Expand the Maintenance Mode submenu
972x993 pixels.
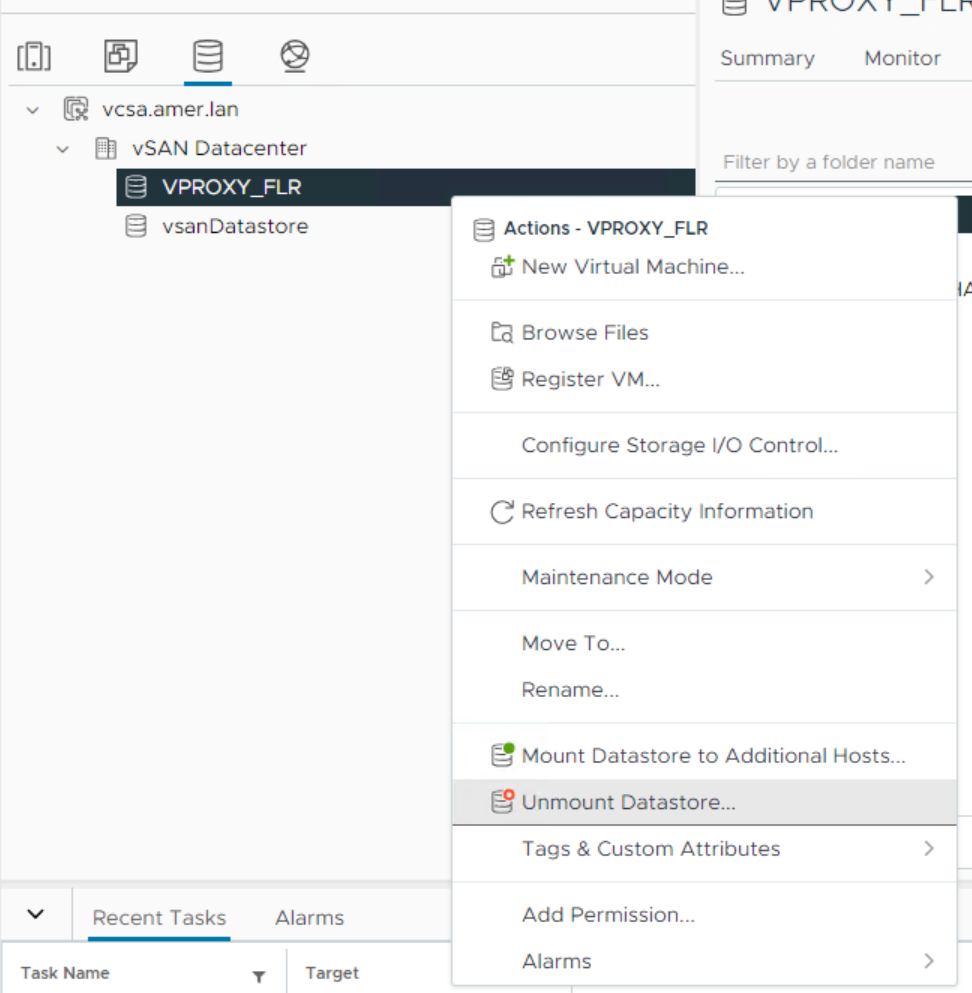pos(929,577)
